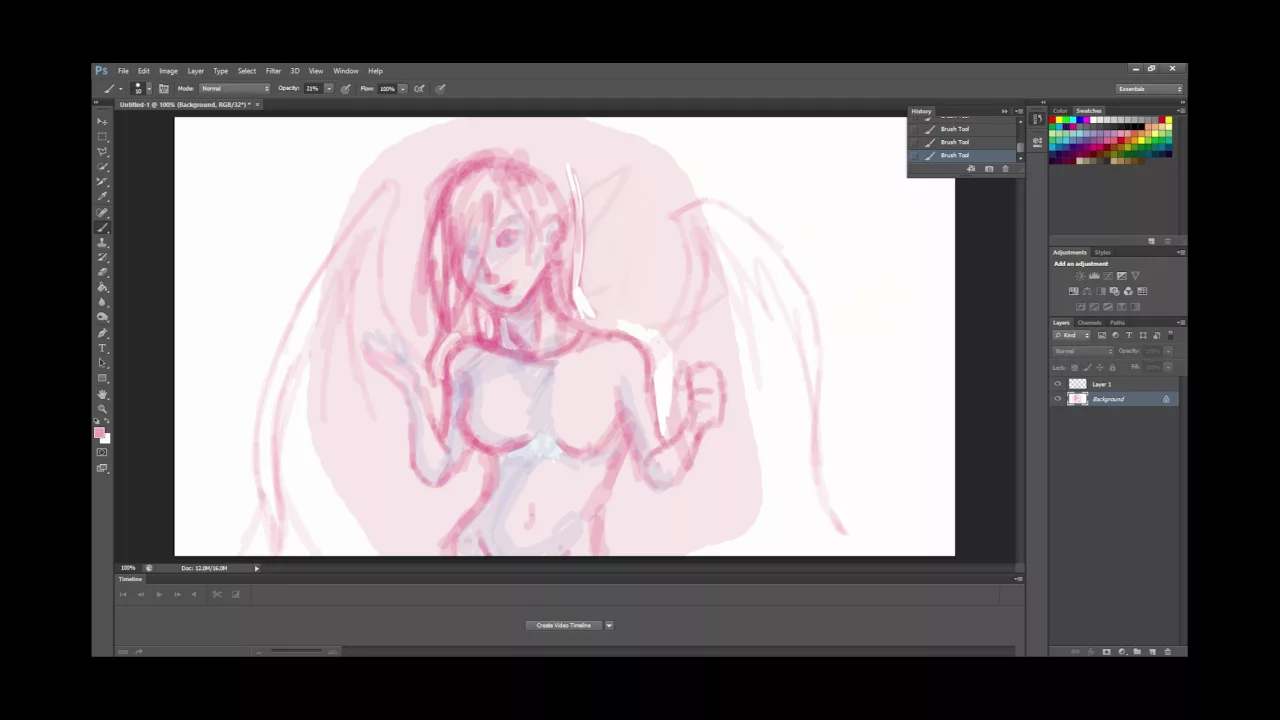Select the Horizontal Type tool
Screen dimensions: 1280x720
click(102, 348)
